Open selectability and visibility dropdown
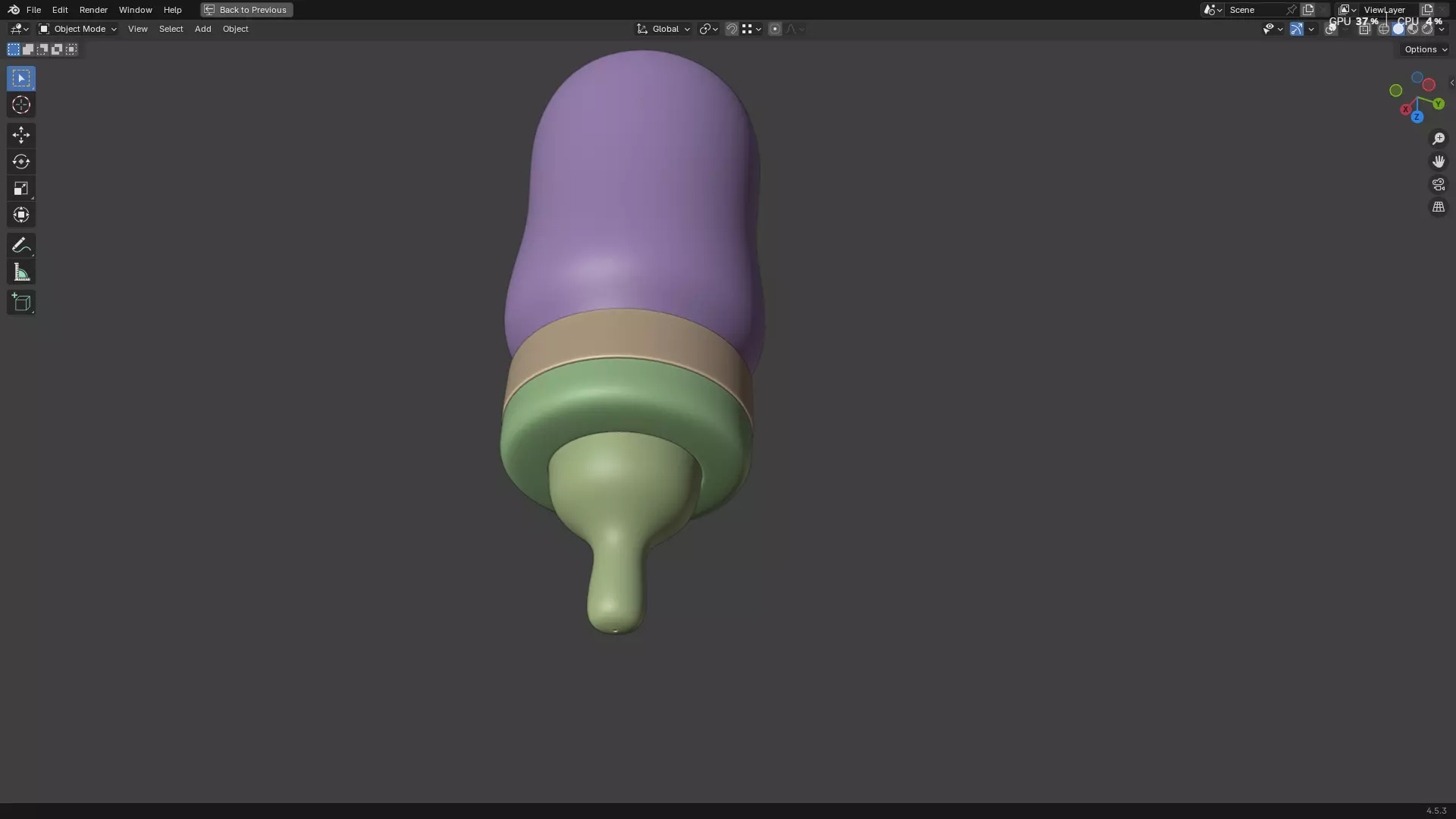This screenshot has height=819, width=1456. (1272, 29)
